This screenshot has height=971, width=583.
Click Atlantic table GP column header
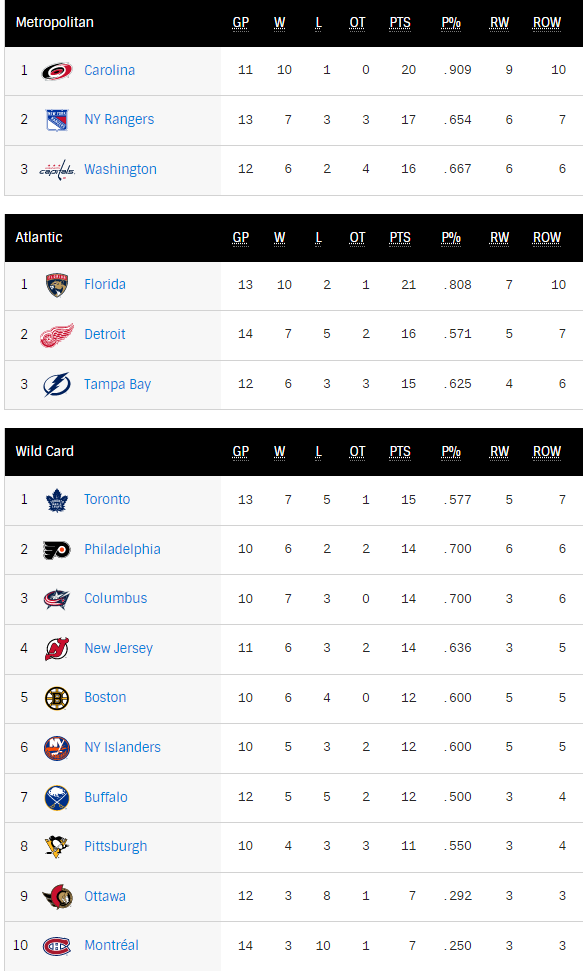coord(240,238)
